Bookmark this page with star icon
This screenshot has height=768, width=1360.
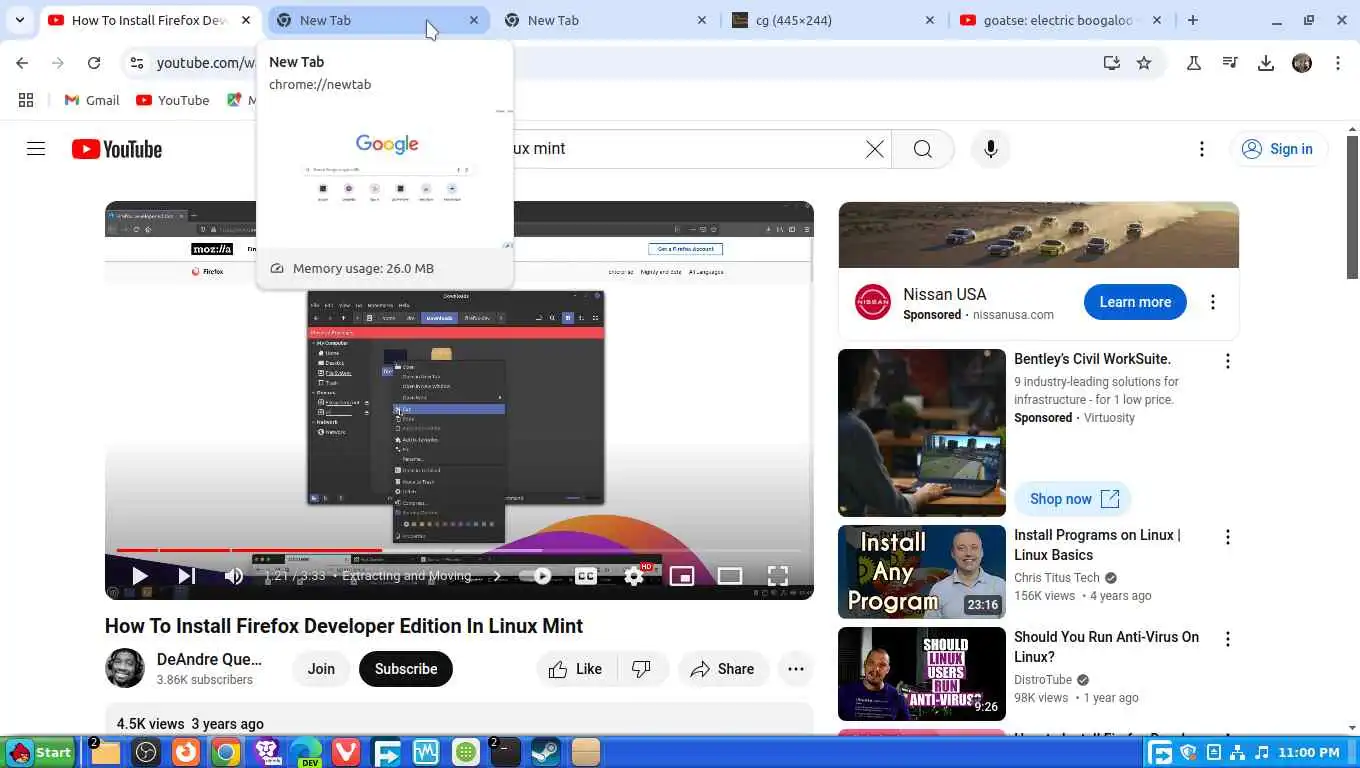coord(1144,63)
